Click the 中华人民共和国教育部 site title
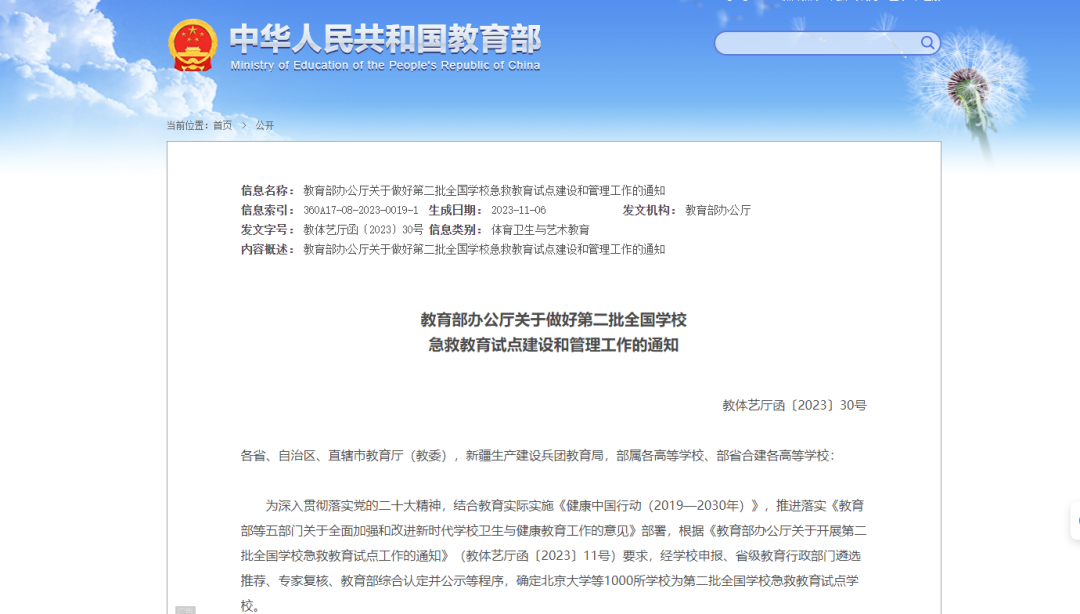Viewport: 1080px width, 614px height. pyautogui.click(x=385, y=38)
